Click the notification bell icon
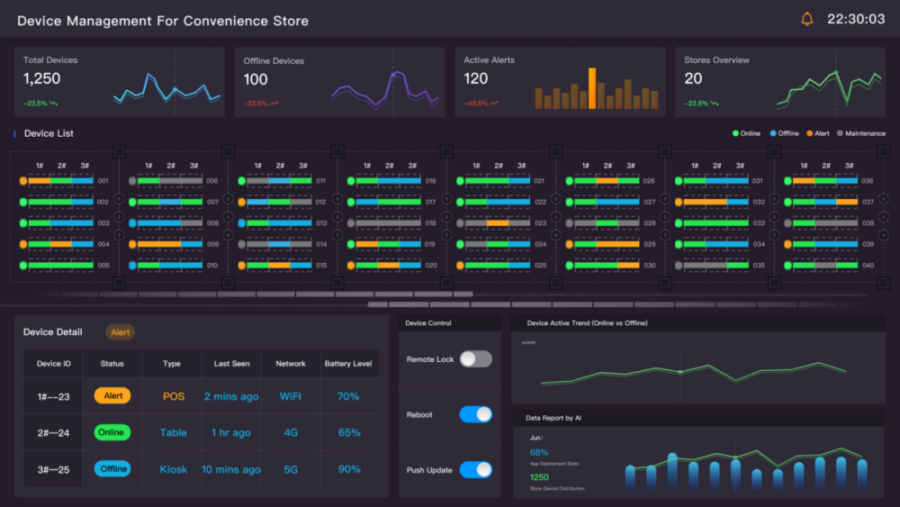This screenshot has height=507, width=900. tap(807, 19)
